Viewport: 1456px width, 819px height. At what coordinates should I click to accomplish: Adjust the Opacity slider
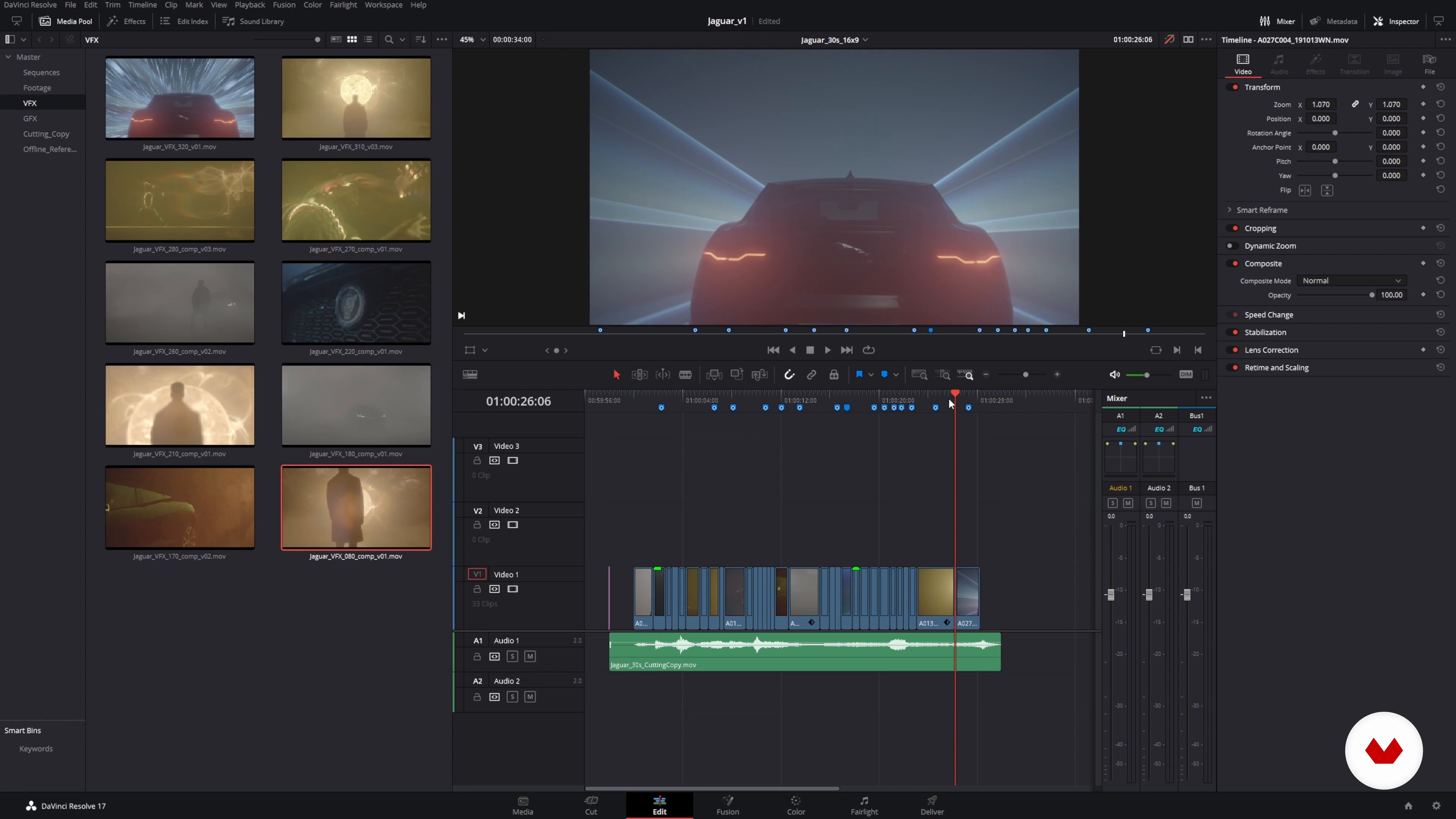(1335, 295)
